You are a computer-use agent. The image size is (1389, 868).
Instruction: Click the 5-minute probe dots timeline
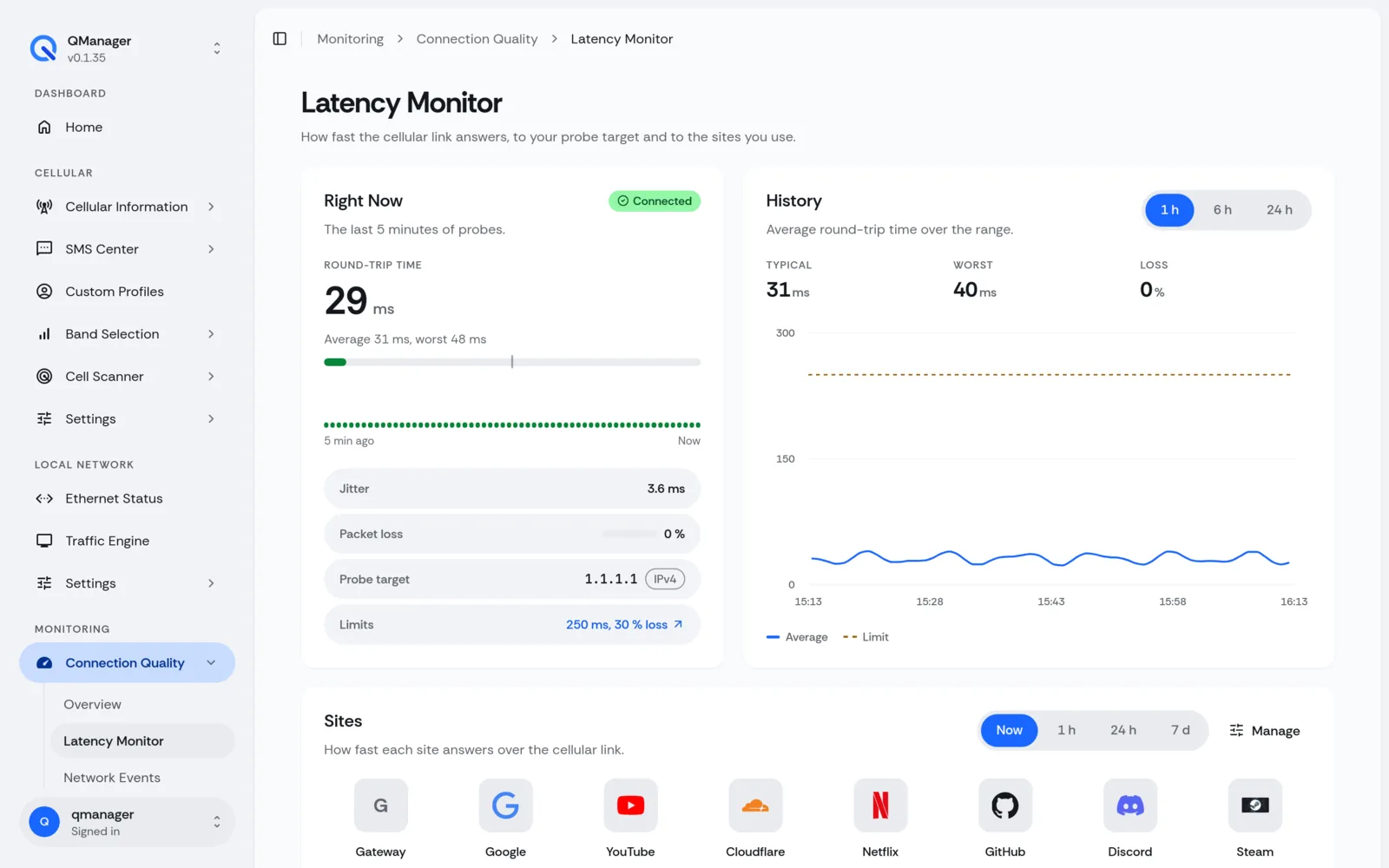point(512,425)
